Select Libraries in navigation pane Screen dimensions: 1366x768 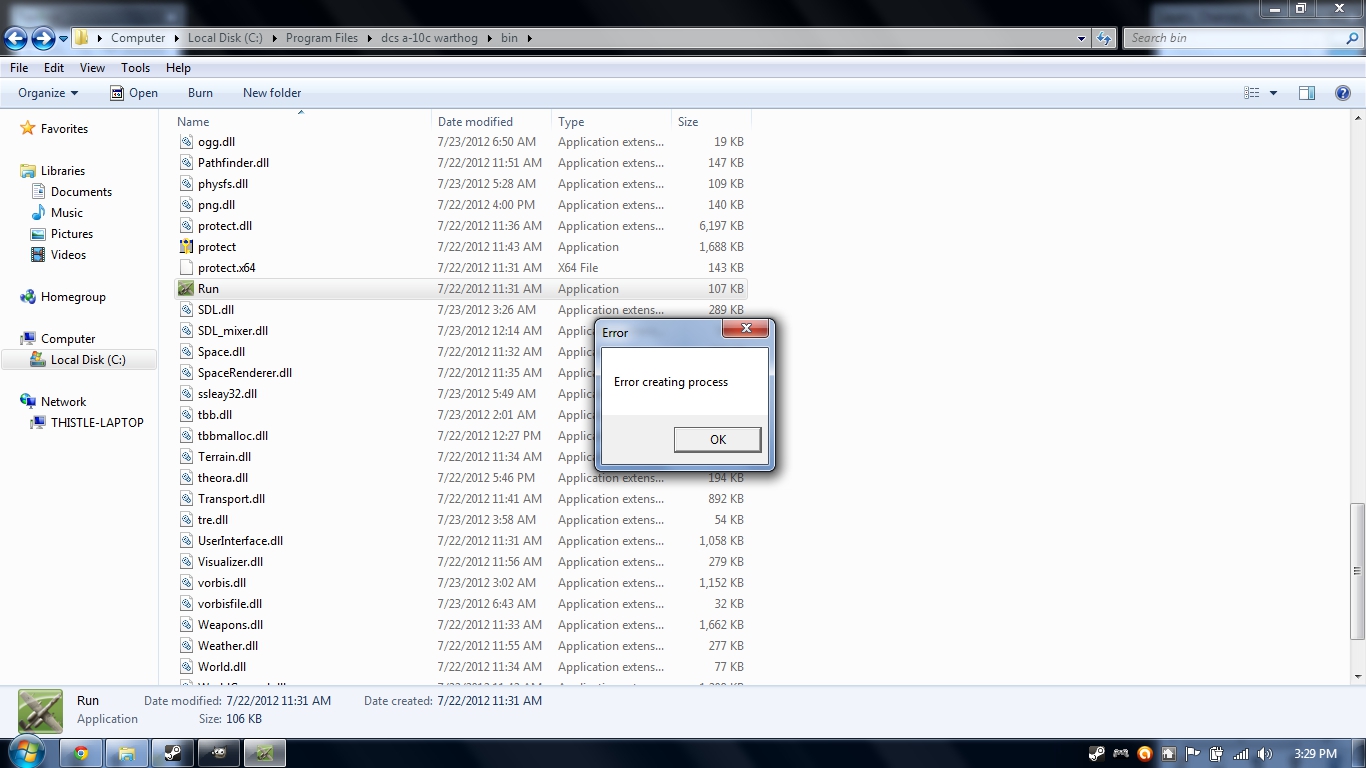coord(63,171)
